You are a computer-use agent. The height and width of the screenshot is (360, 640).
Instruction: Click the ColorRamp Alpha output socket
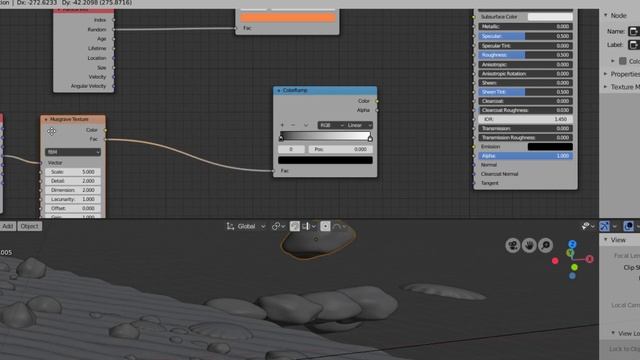point(377,110)
